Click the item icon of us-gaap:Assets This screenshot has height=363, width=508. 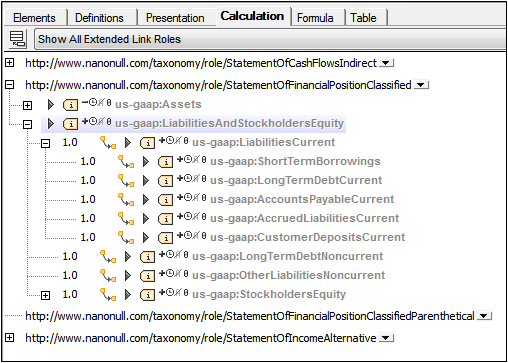(70, 105)
